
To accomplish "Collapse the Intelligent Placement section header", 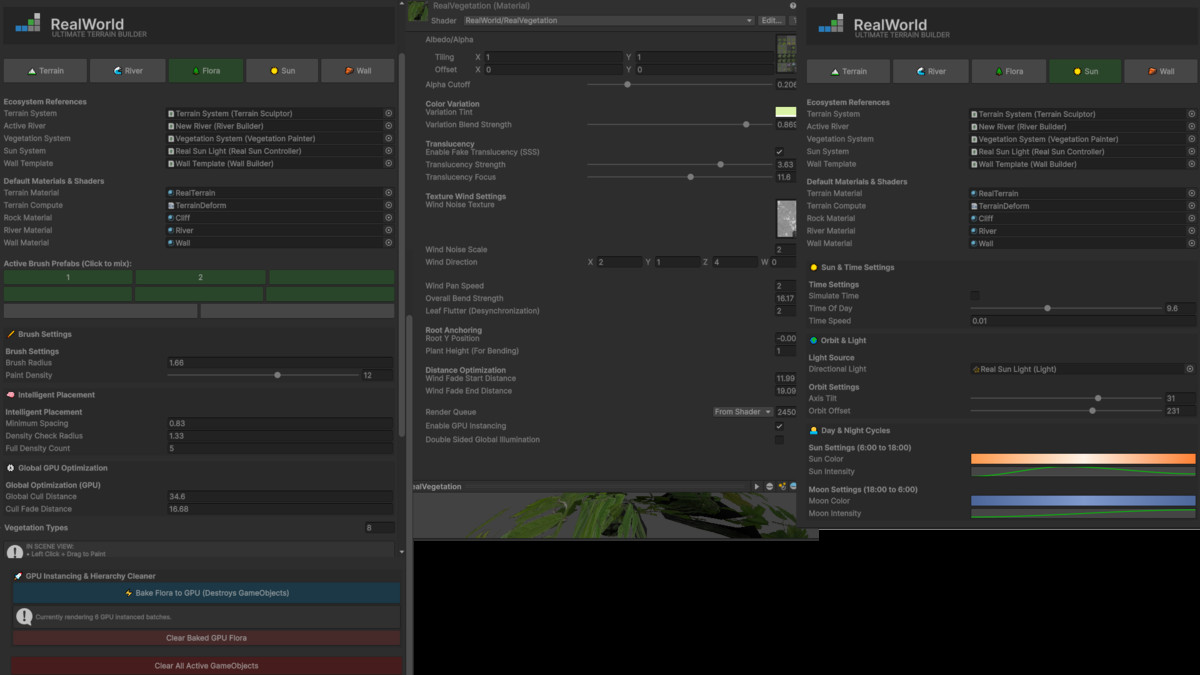I will coord(200,395).
